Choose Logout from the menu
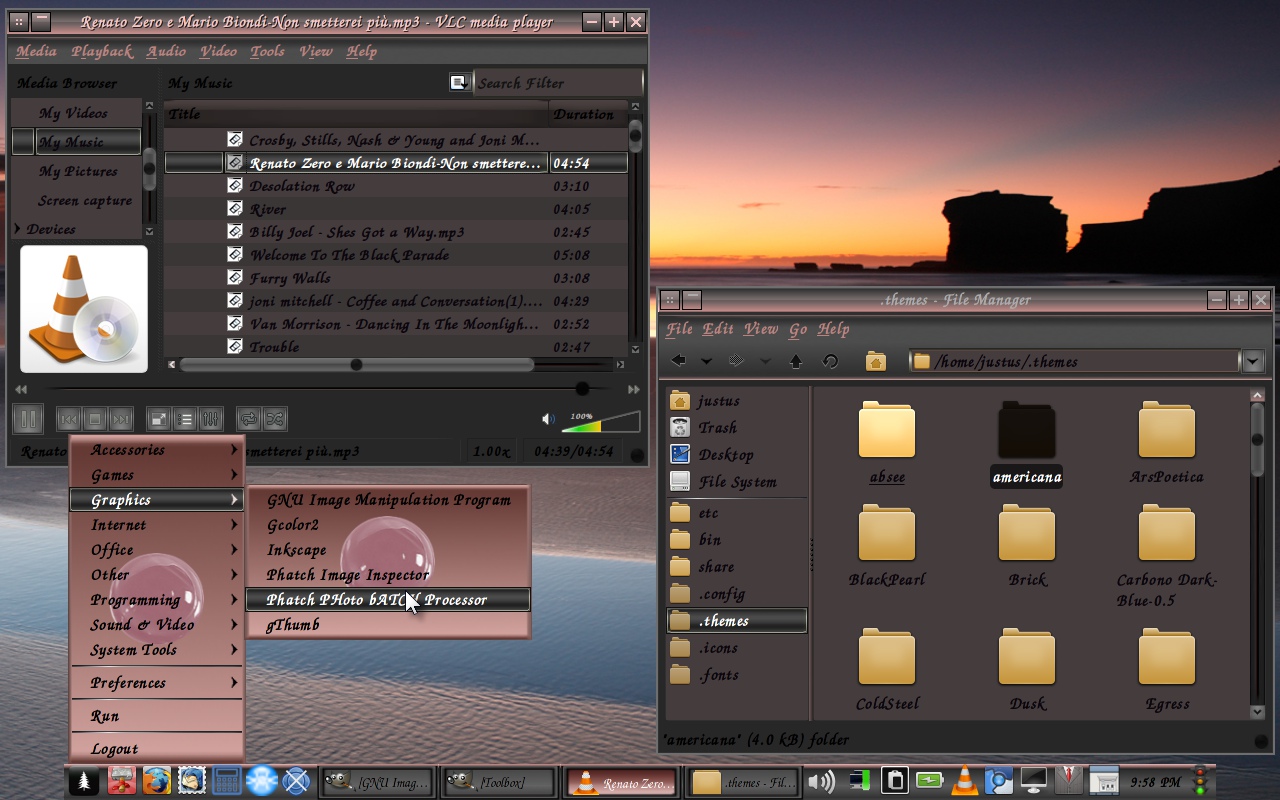 [157, 749]
